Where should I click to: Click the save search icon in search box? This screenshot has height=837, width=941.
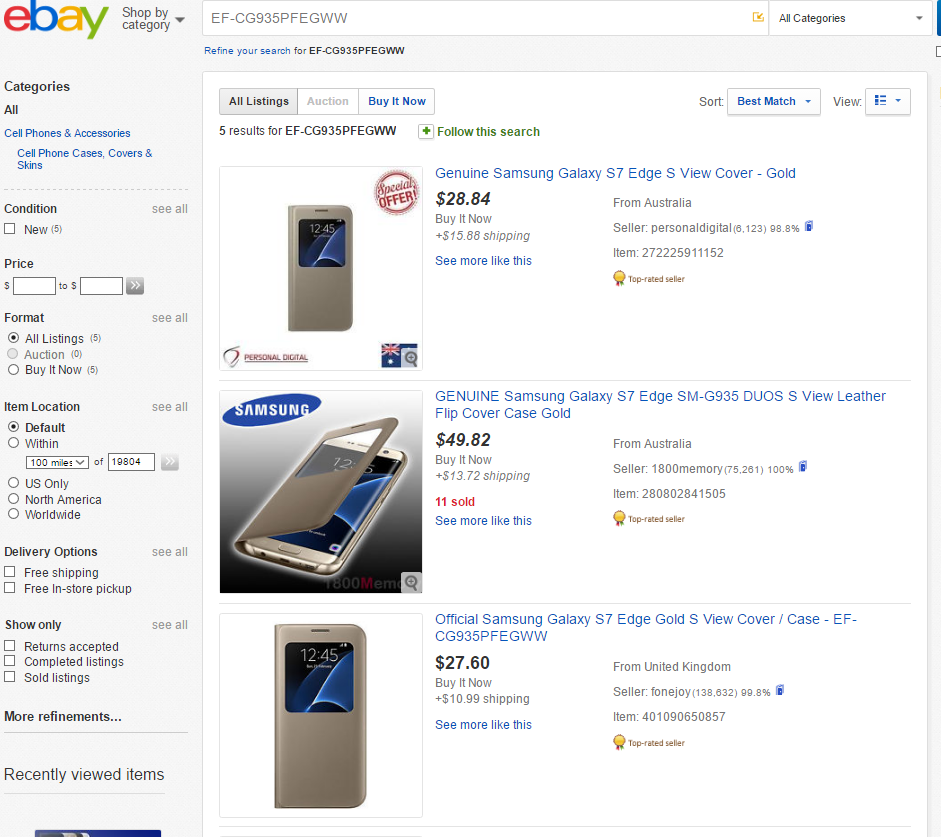point(757,18)
